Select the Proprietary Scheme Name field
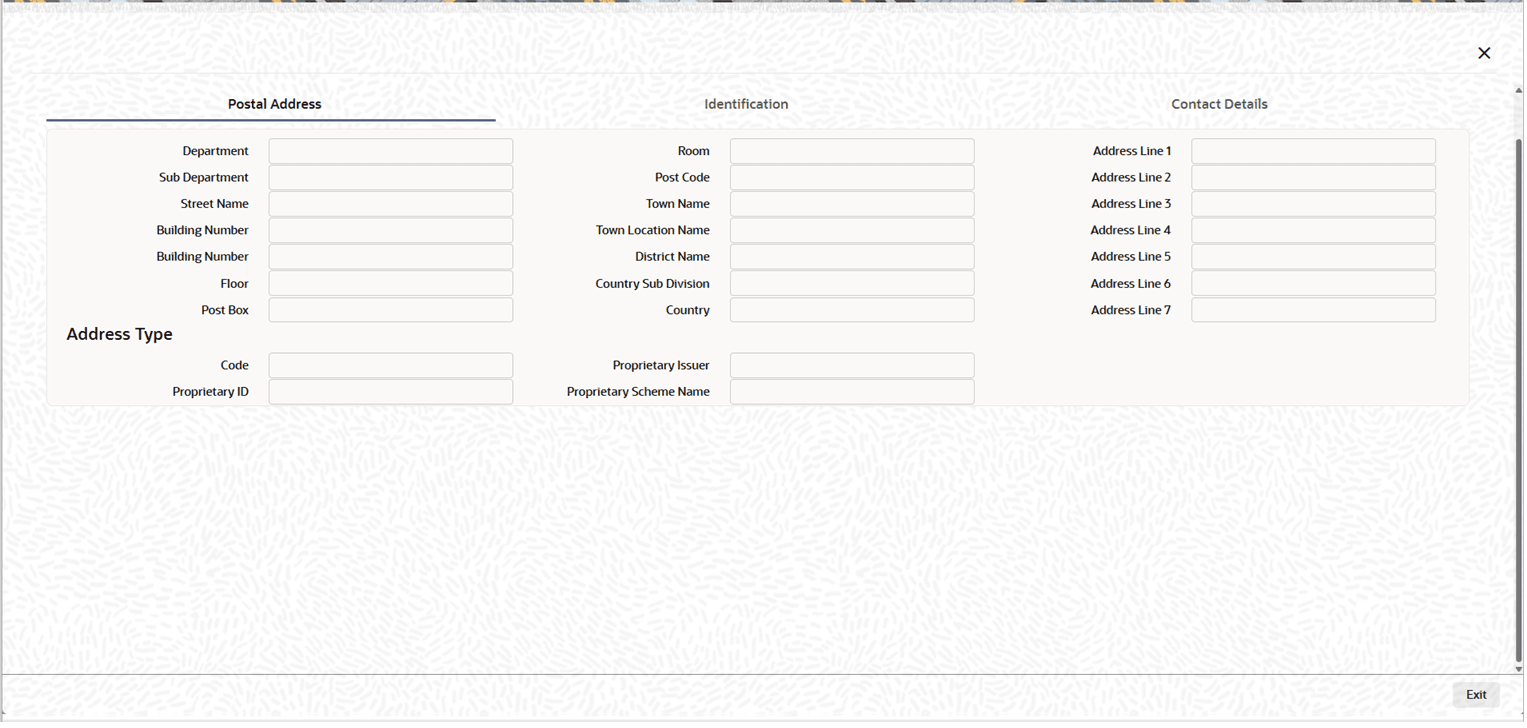 [852, 392]
